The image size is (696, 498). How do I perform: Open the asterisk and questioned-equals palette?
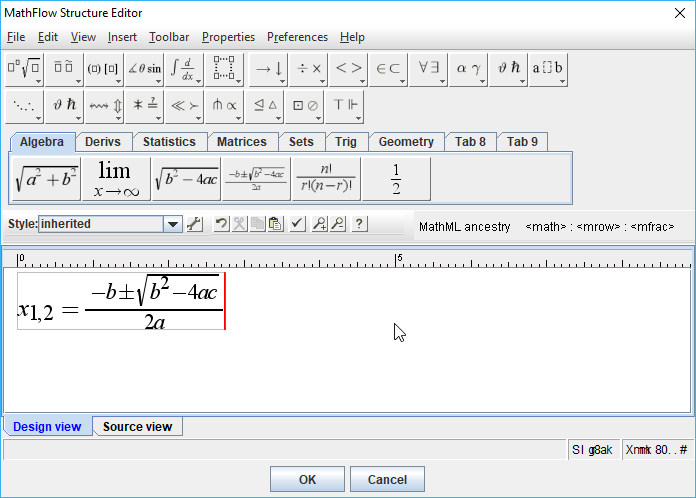144,106
